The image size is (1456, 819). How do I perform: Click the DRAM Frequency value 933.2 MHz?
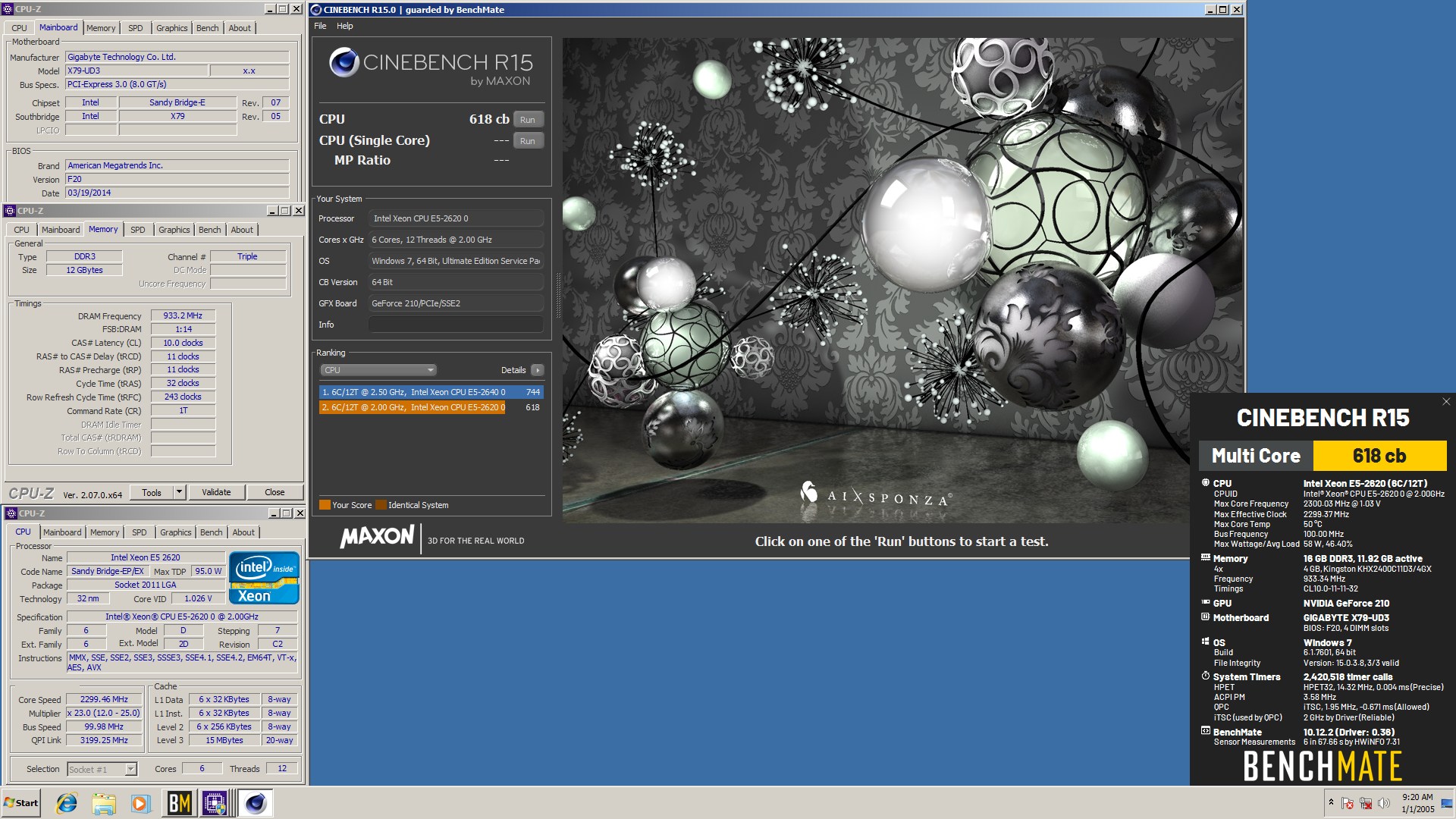point(183,315)
